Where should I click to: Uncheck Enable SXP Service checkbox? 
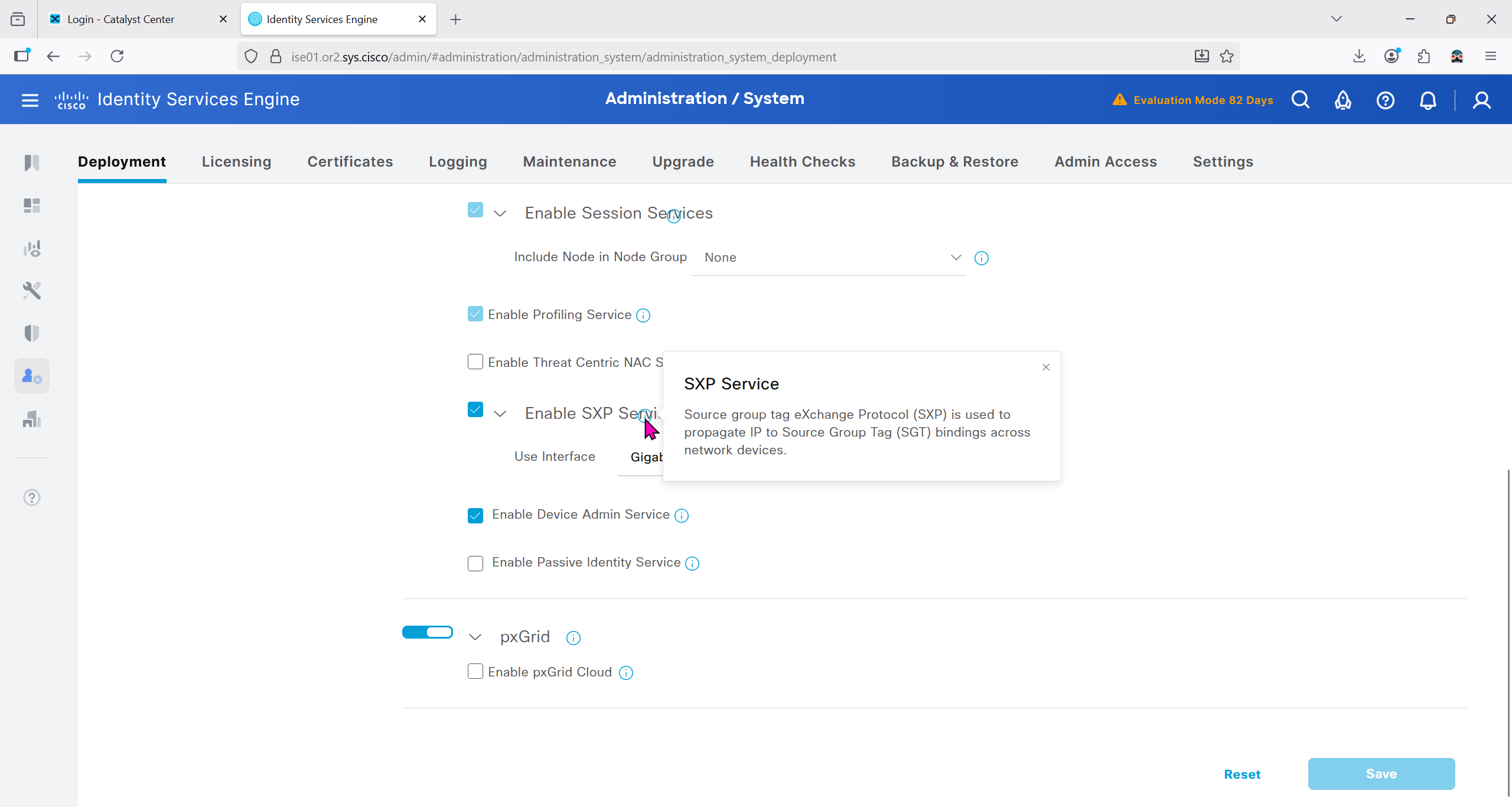click(x=475, y=410)
